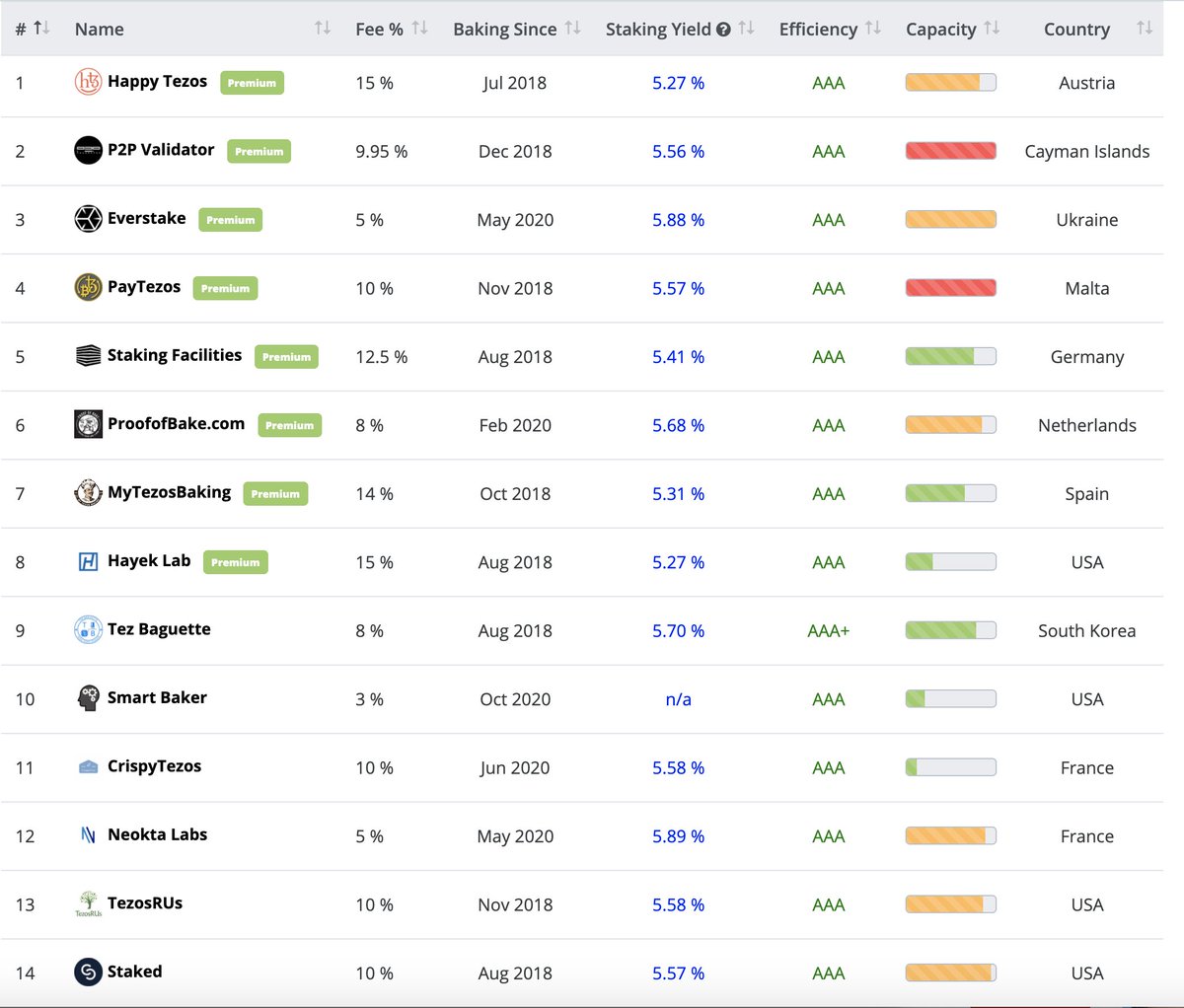Click Premium badge next to Hayek Lab
This screenshot has width=1184, height=1008.
pyautogui.click(x=235, y=562)
